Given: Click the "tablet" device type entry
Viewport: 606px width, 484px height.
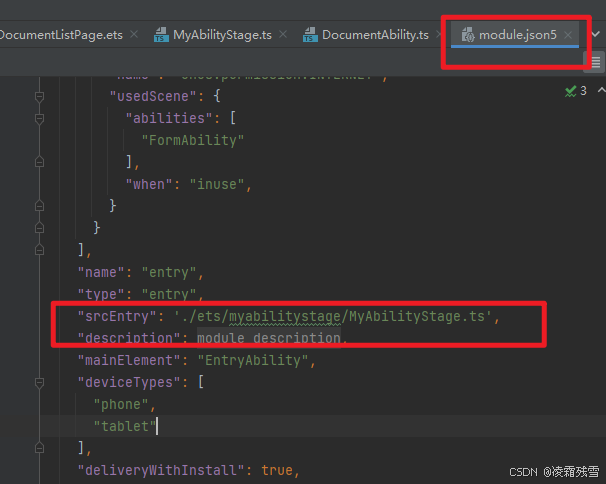Looking at the screenshot, I should coord(125,426).
